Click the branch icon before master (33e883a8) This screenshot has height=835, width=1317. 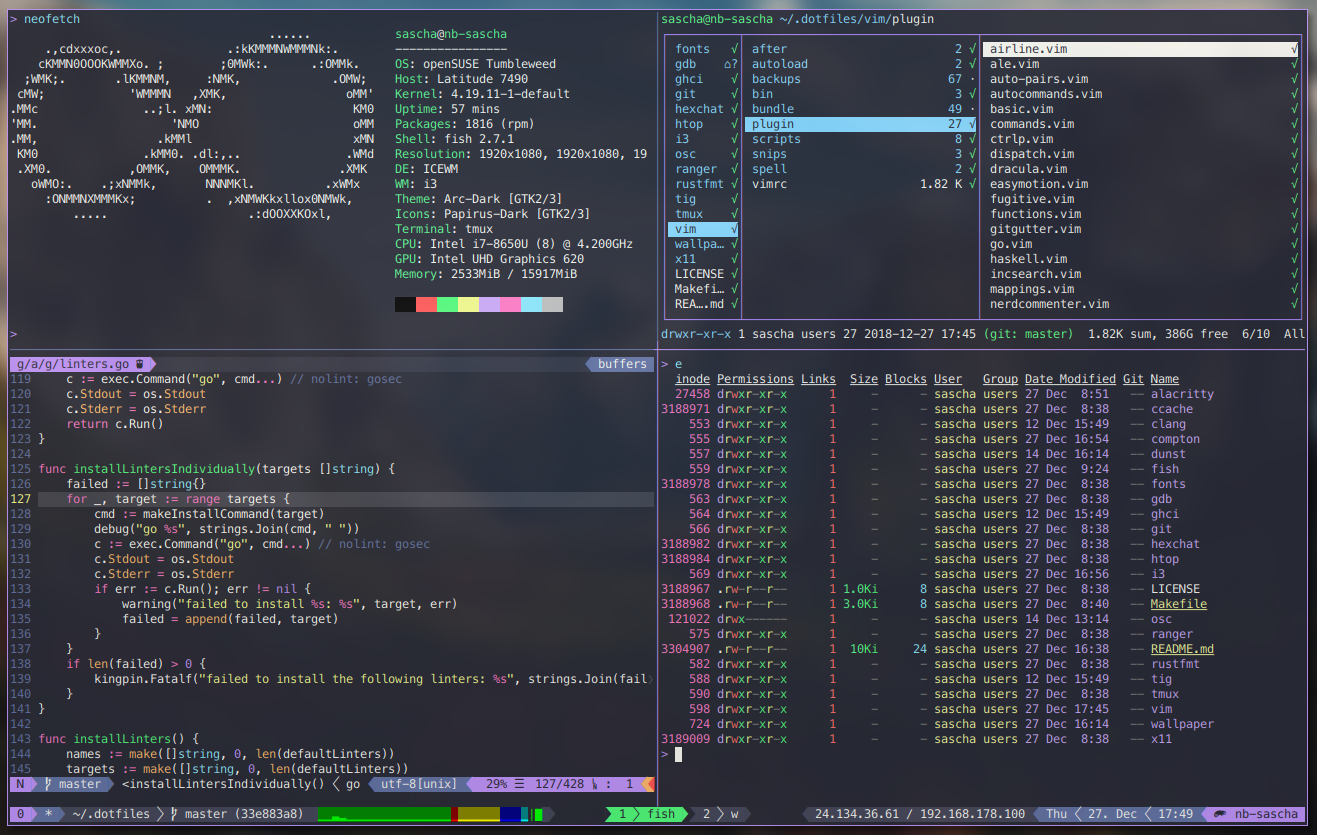pyautogui.click(x=174, y=814)
